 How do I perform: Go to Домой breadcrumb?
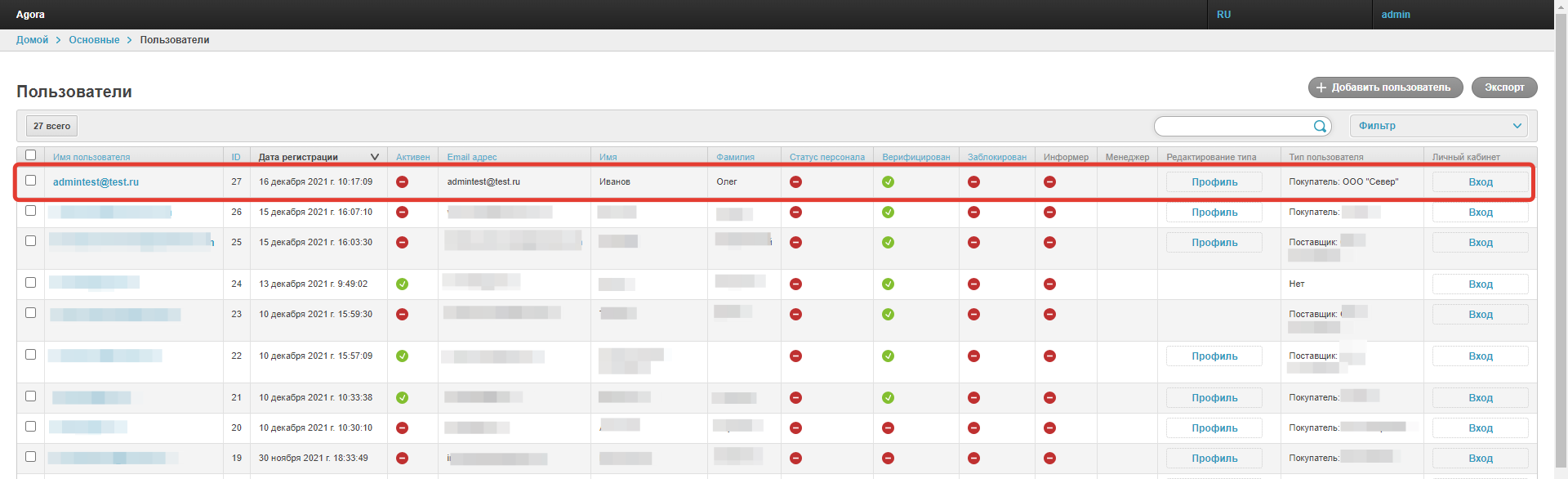pyautogui.click(x=32, y=40)
